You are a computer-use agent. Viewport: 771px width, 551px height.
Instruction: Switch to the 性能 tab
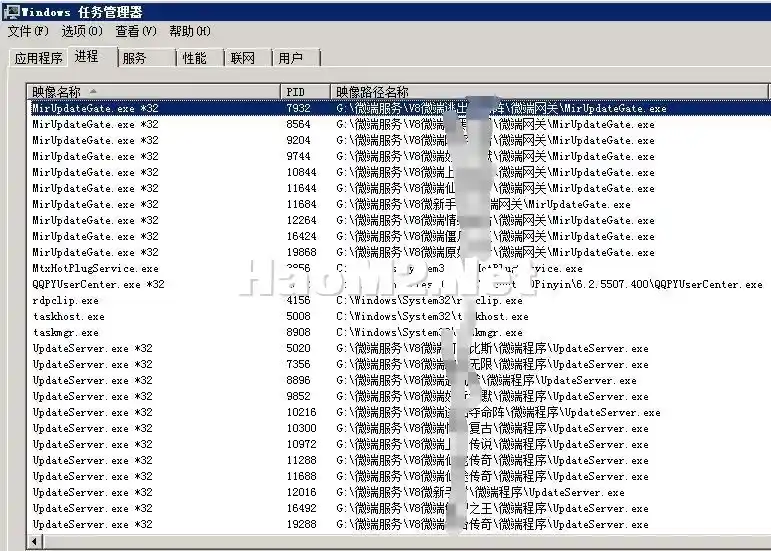point(200,58)
